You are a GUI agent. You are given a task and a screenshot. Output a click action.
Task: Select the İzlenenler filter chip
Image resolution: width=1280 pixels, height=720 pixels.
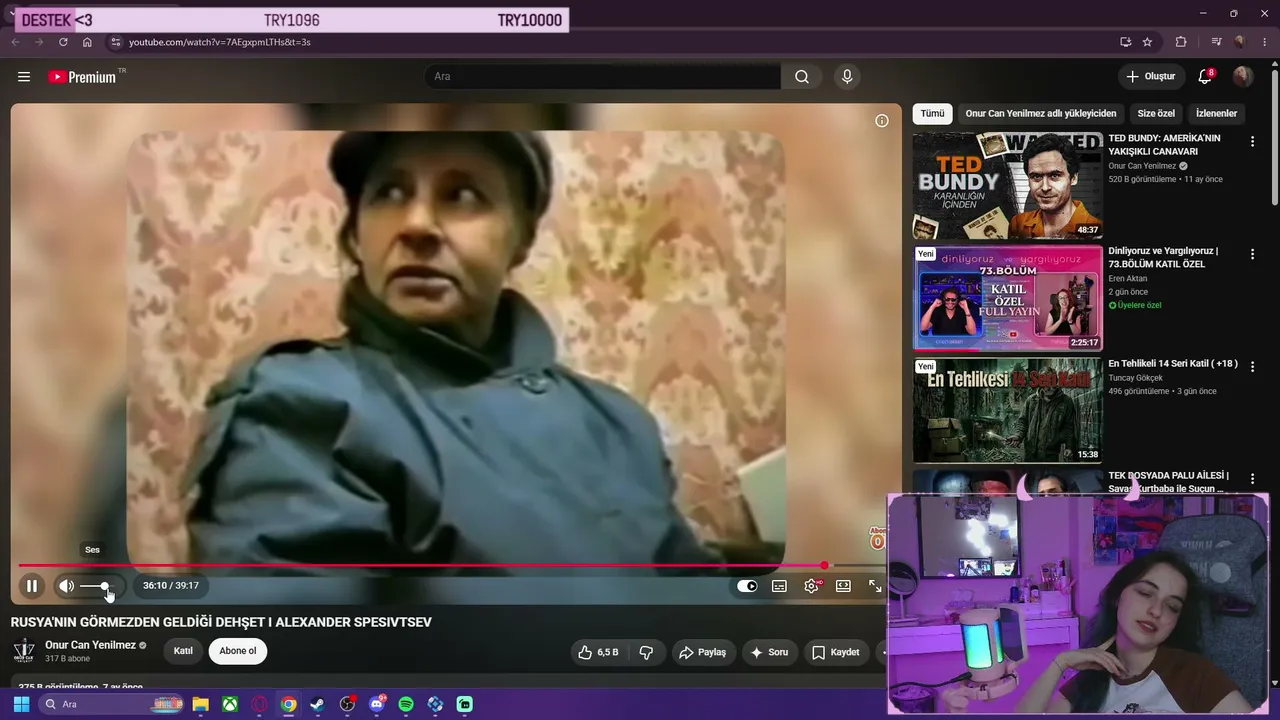[1217, 113]
